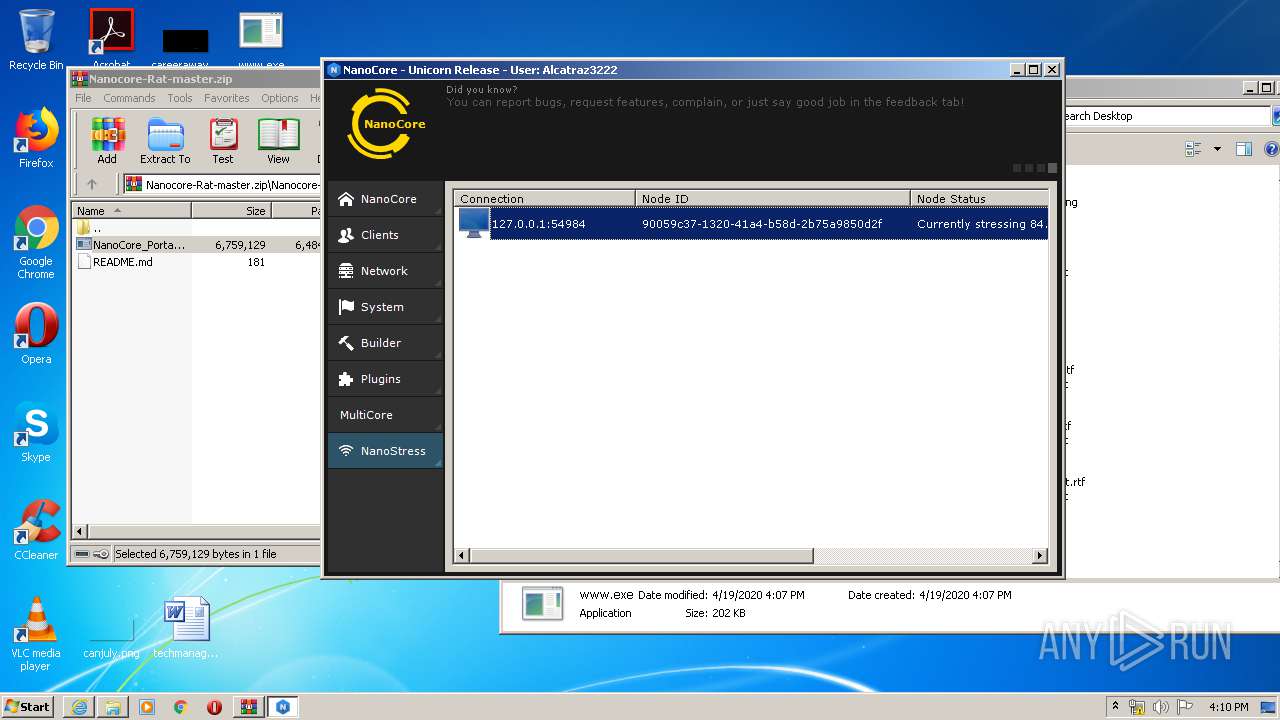The height and width of the screenshot is (720, 1280).
Task: Click Explorer change view icon
Action: tap(1193, 149)
